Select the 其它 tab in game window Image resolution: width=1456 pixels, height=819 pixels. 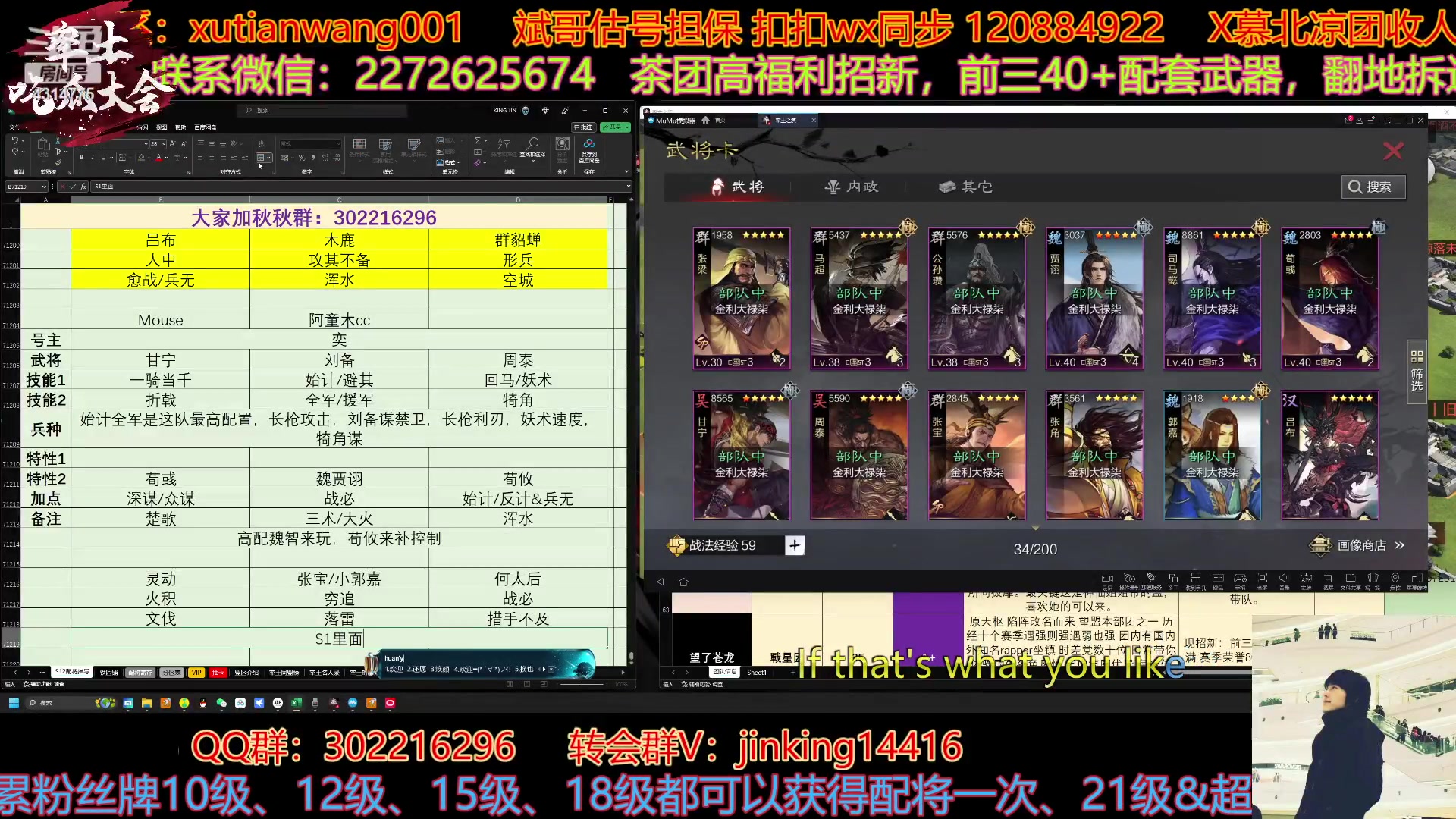(x=965, y=187)
